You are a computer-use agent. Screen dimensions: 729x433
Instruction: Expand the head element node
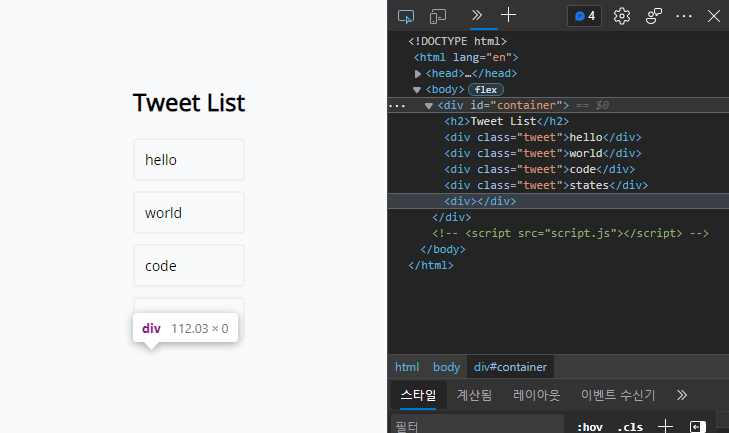(x=418, y=73)
